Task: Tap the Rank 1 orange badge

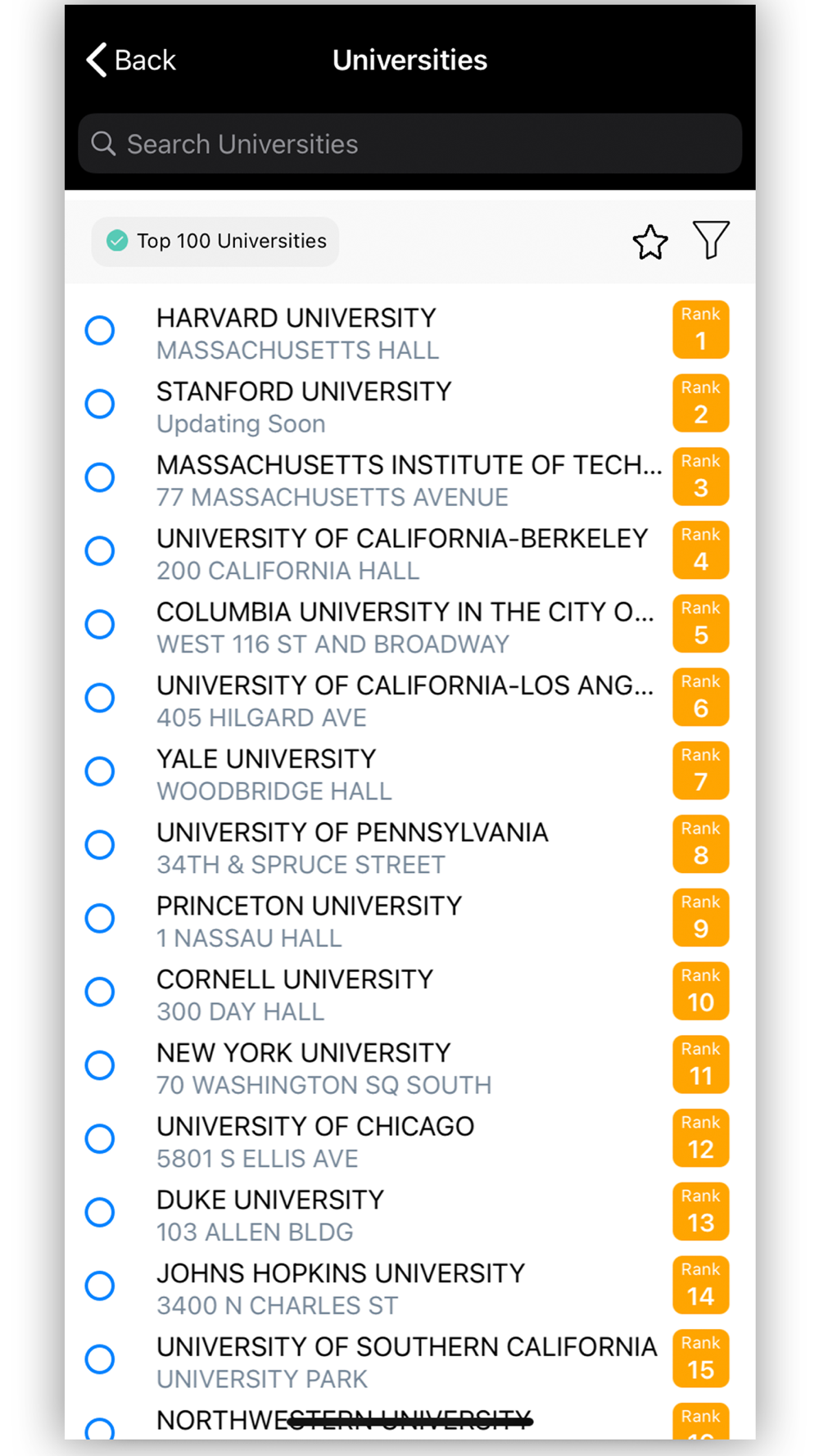Action: click(701, 329)
